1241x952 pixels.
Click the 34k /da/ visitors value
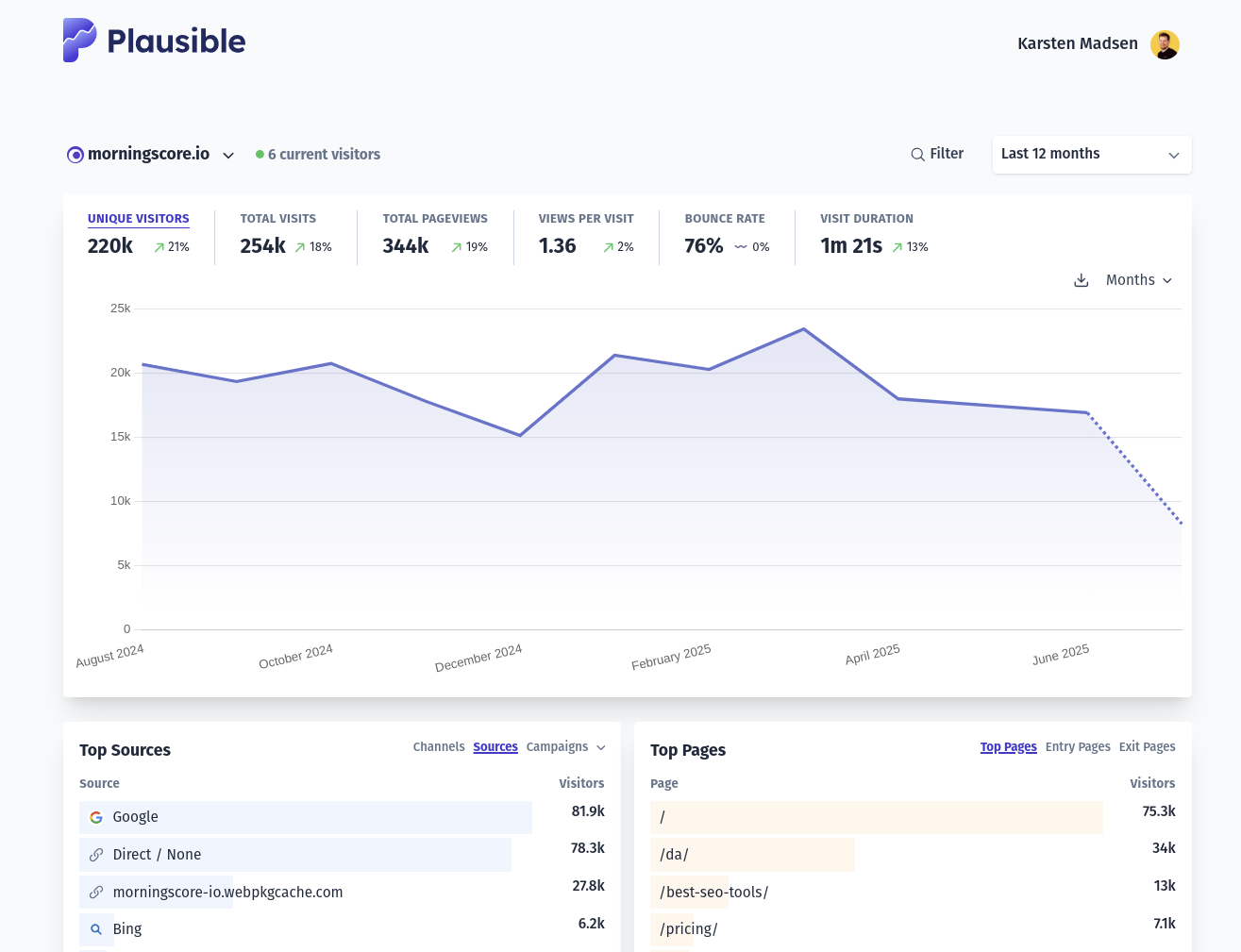1164,848
